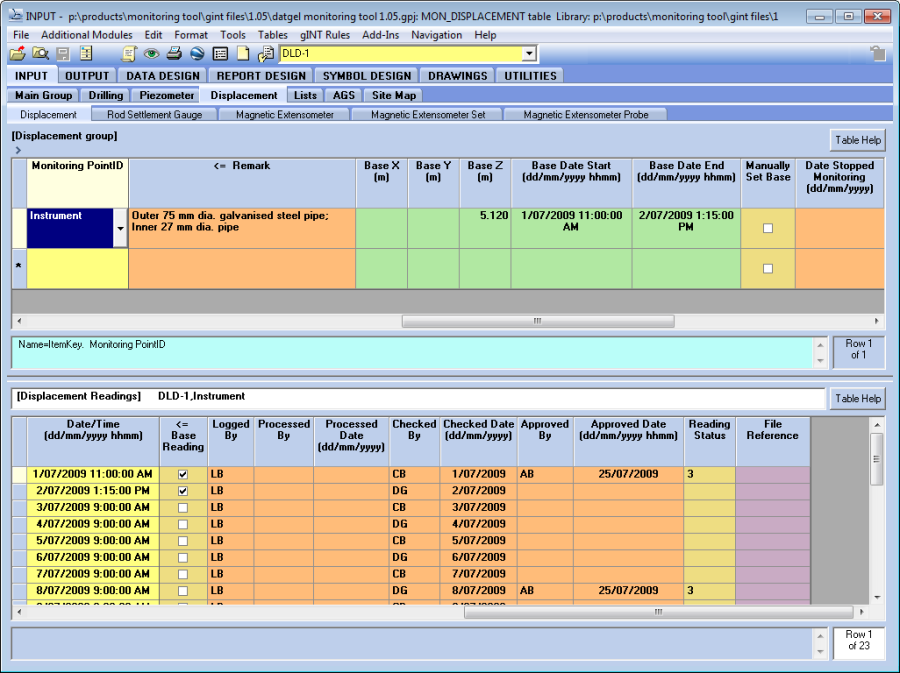
Task: Click the blank new page icon
Action: click(243, 54)
